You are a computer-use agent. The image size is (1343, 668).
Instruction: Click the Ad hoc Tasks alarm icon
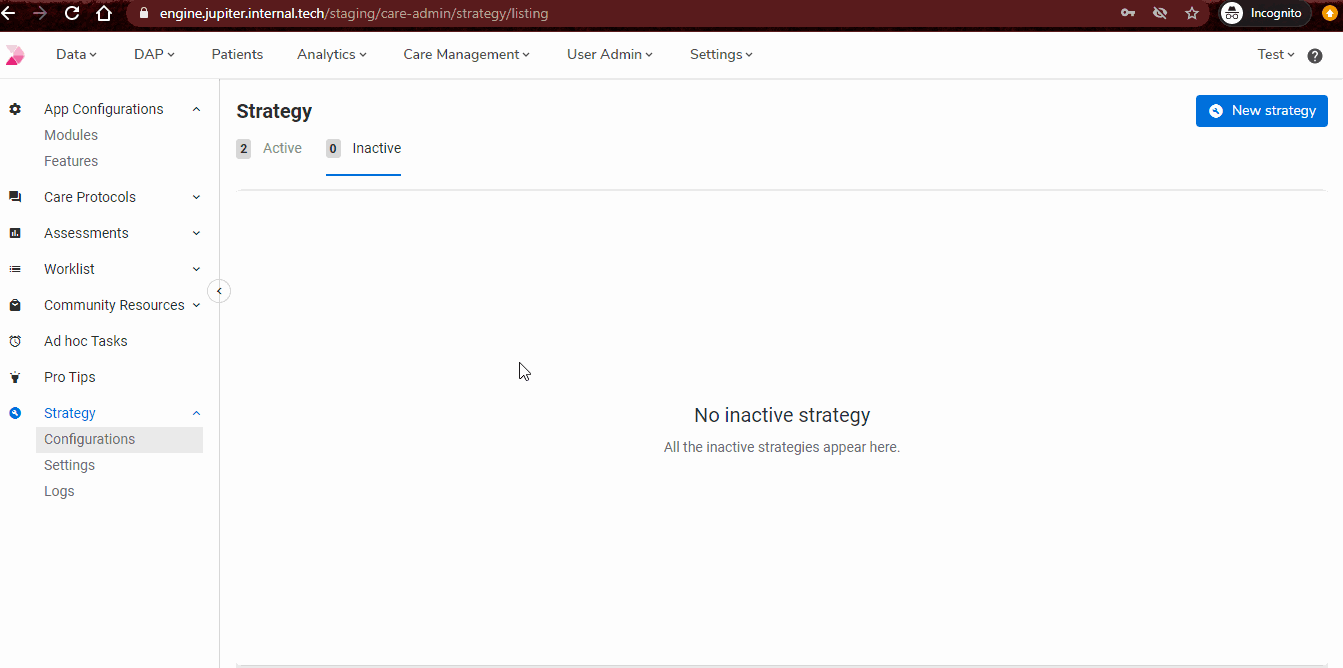(x=15, y=341)
